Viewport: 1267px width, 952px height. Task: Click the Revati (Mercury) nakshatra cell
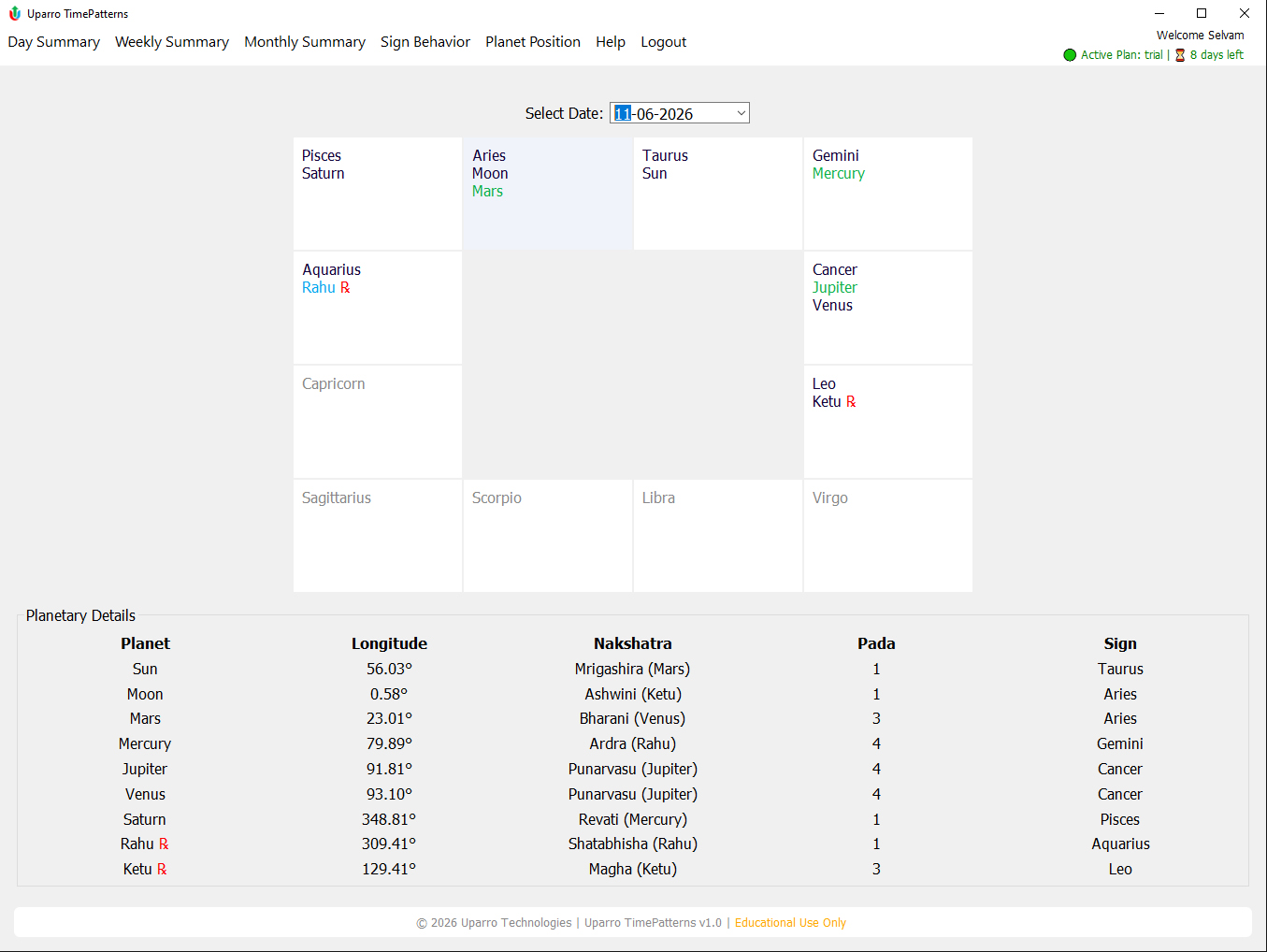point(633,819)
